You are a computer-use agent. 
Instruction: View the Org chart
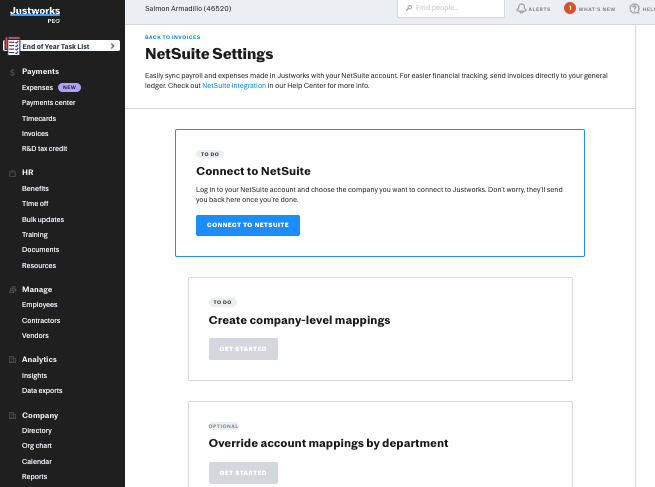(x=37, y=446)
